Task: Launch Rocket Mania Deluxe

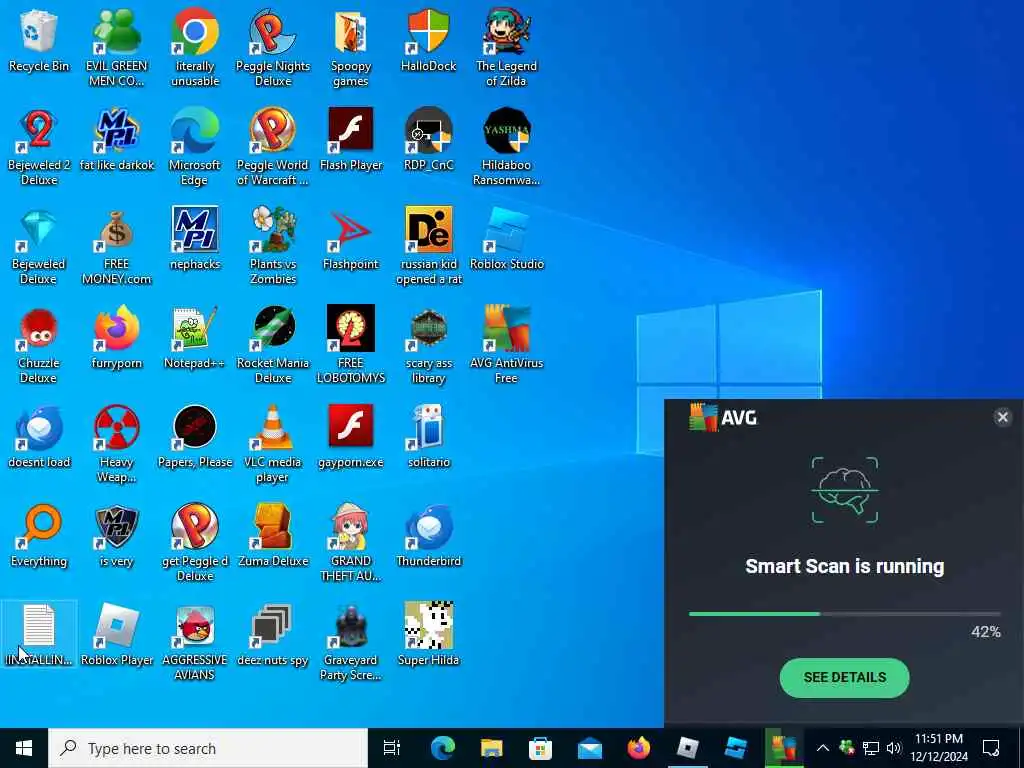Action: pos(273,344)
